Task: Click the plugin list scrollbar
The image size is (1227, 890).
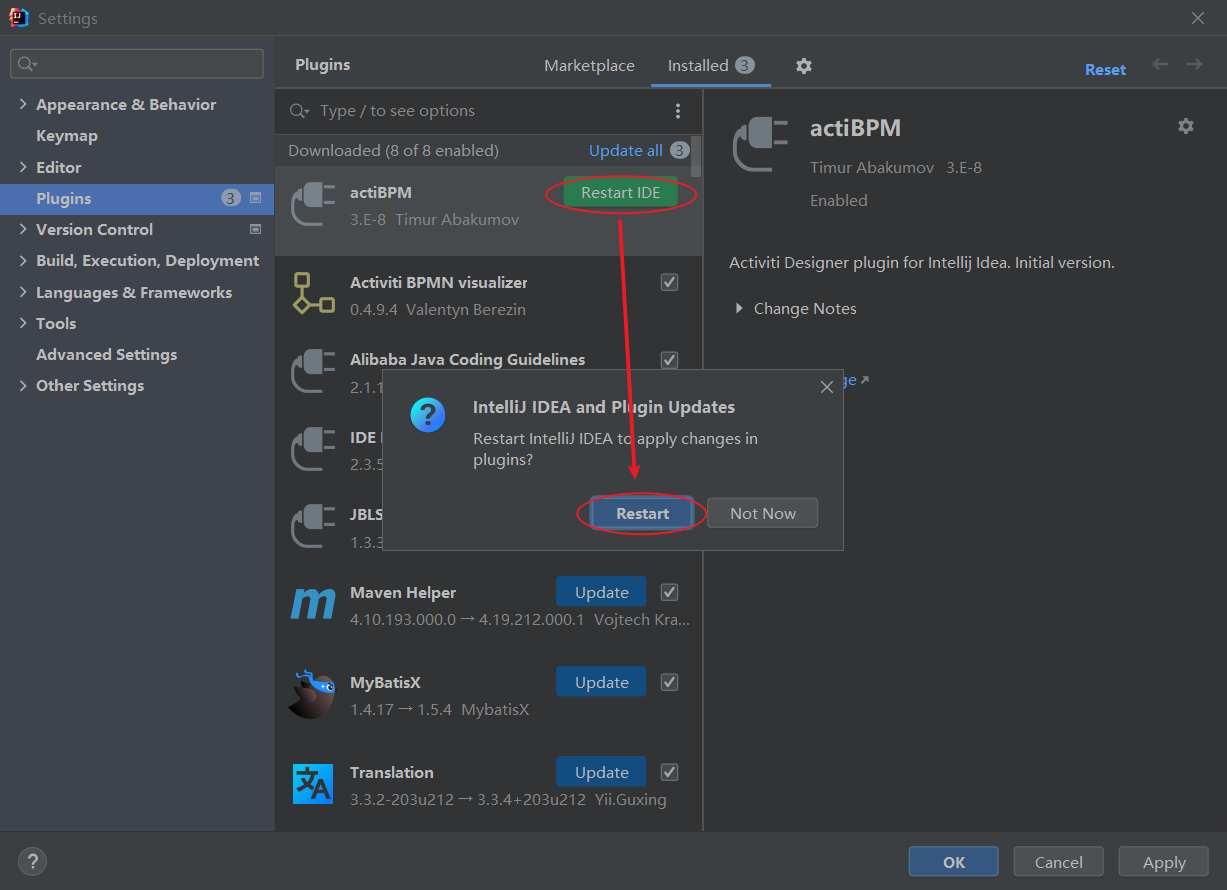Action: (x=696, y=155)
